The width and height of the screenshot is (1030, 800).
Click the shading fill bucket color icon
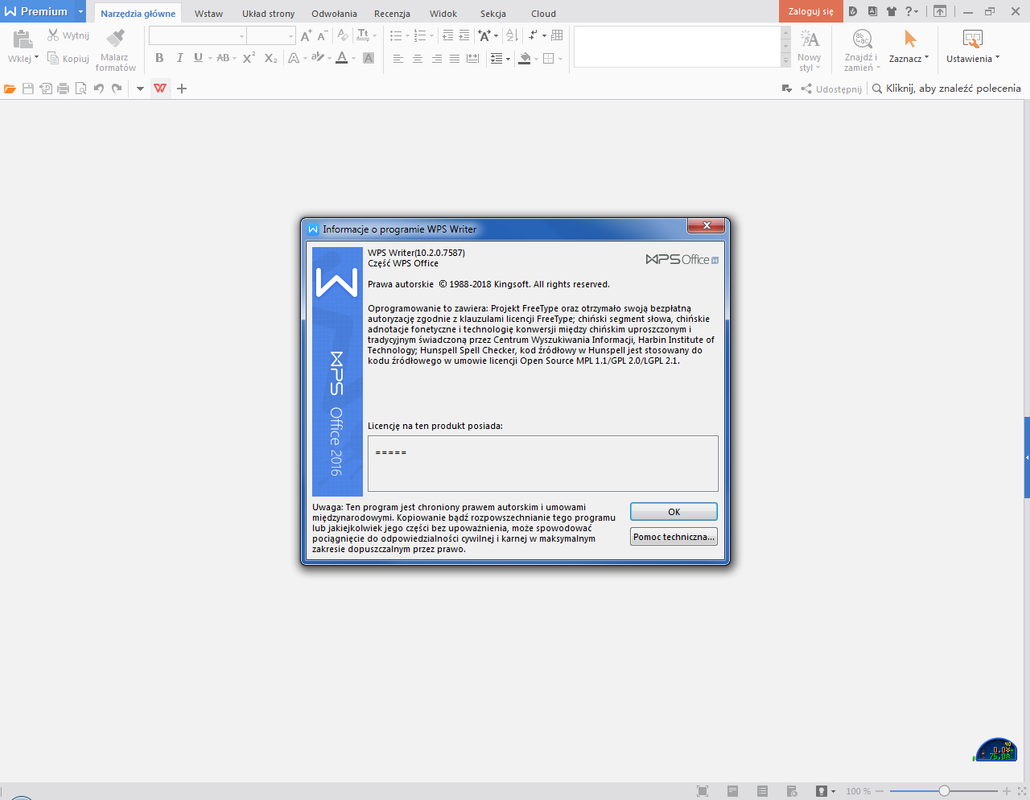524,58
